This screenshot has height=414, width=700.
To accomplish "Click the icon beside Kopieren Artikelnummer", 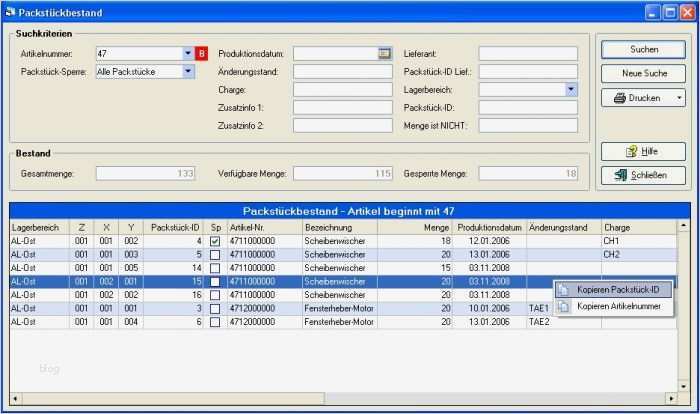I will [564, 306].
